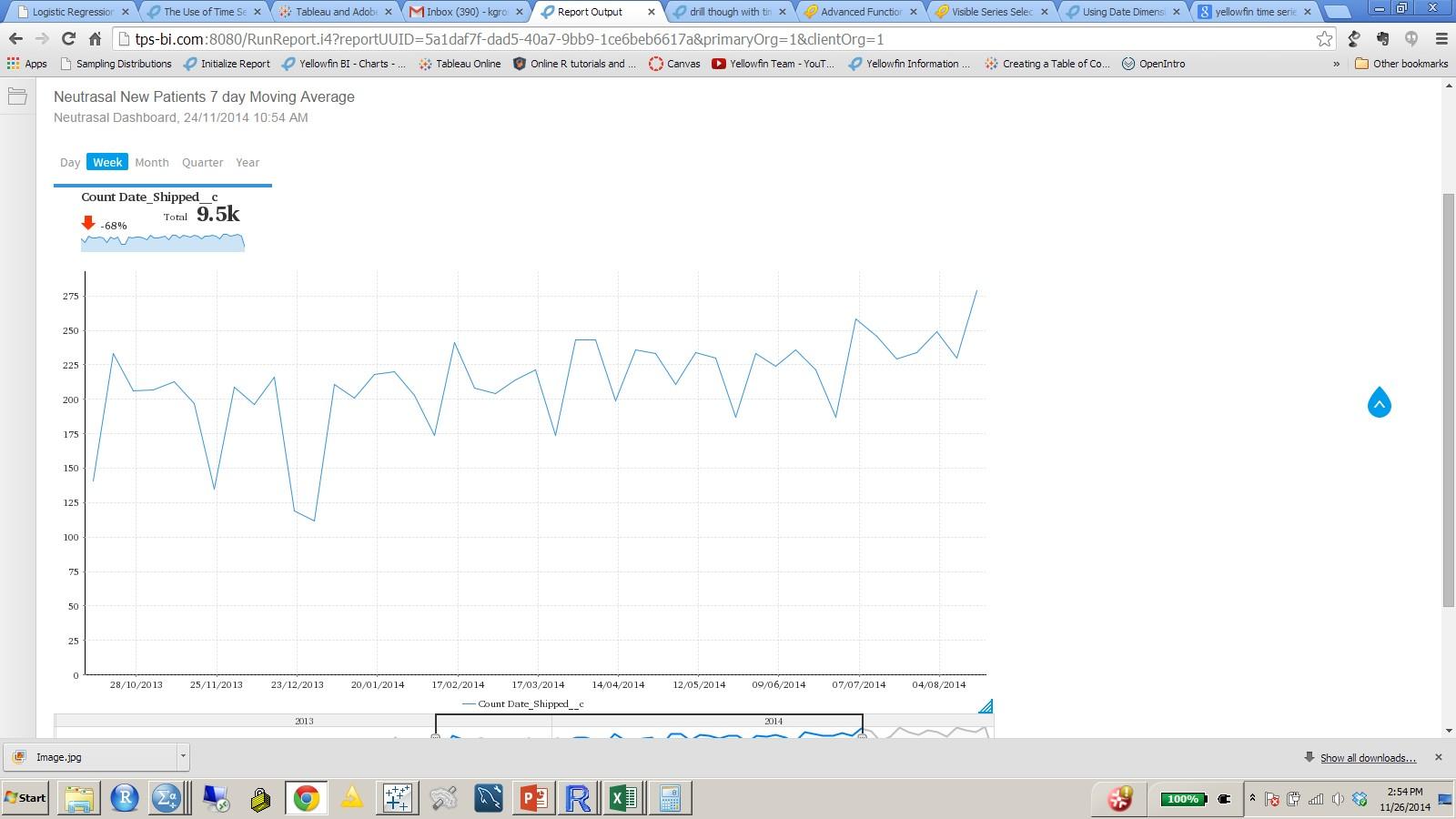1456x819 pixels.
Task: Open the Canvas bookmark
Action: pyautogui.click(x=674, y=64)
